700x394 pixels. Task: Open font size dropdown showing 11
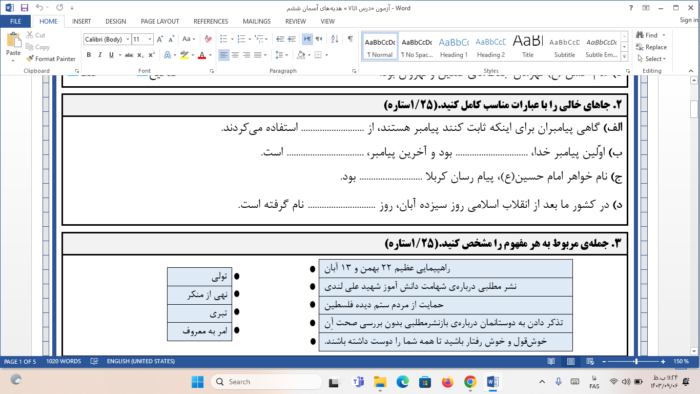tap(150, 39)
